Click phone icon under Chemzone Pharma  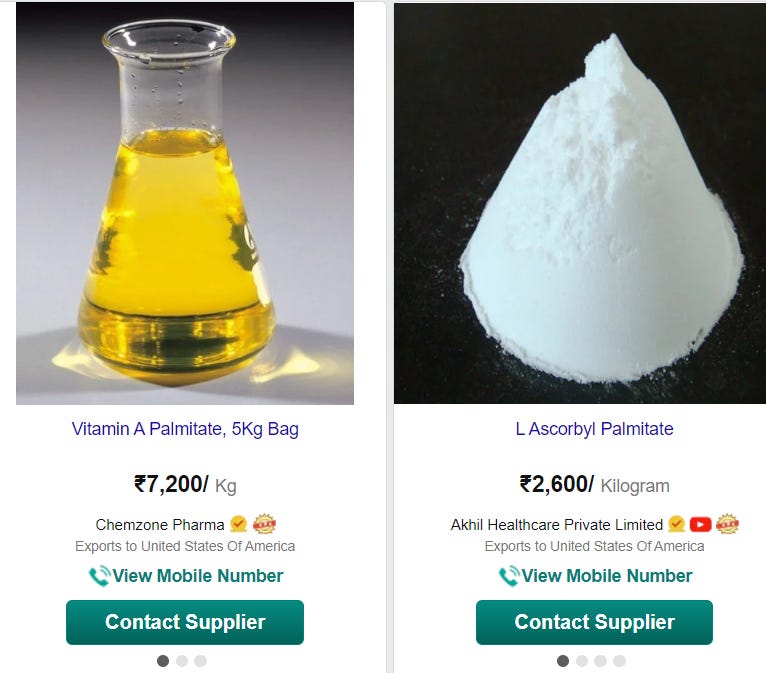[99, 576]
